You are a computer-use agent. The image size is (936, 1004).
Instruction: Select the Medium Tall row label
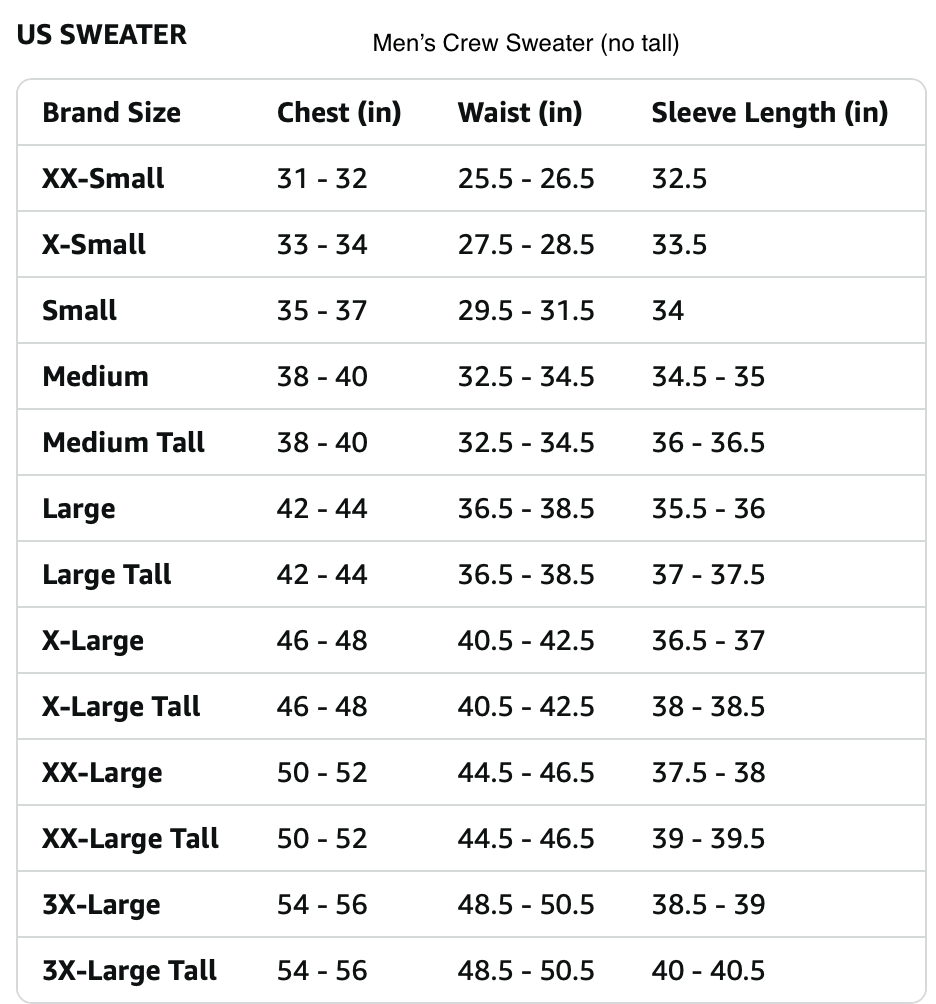(123, 443)
